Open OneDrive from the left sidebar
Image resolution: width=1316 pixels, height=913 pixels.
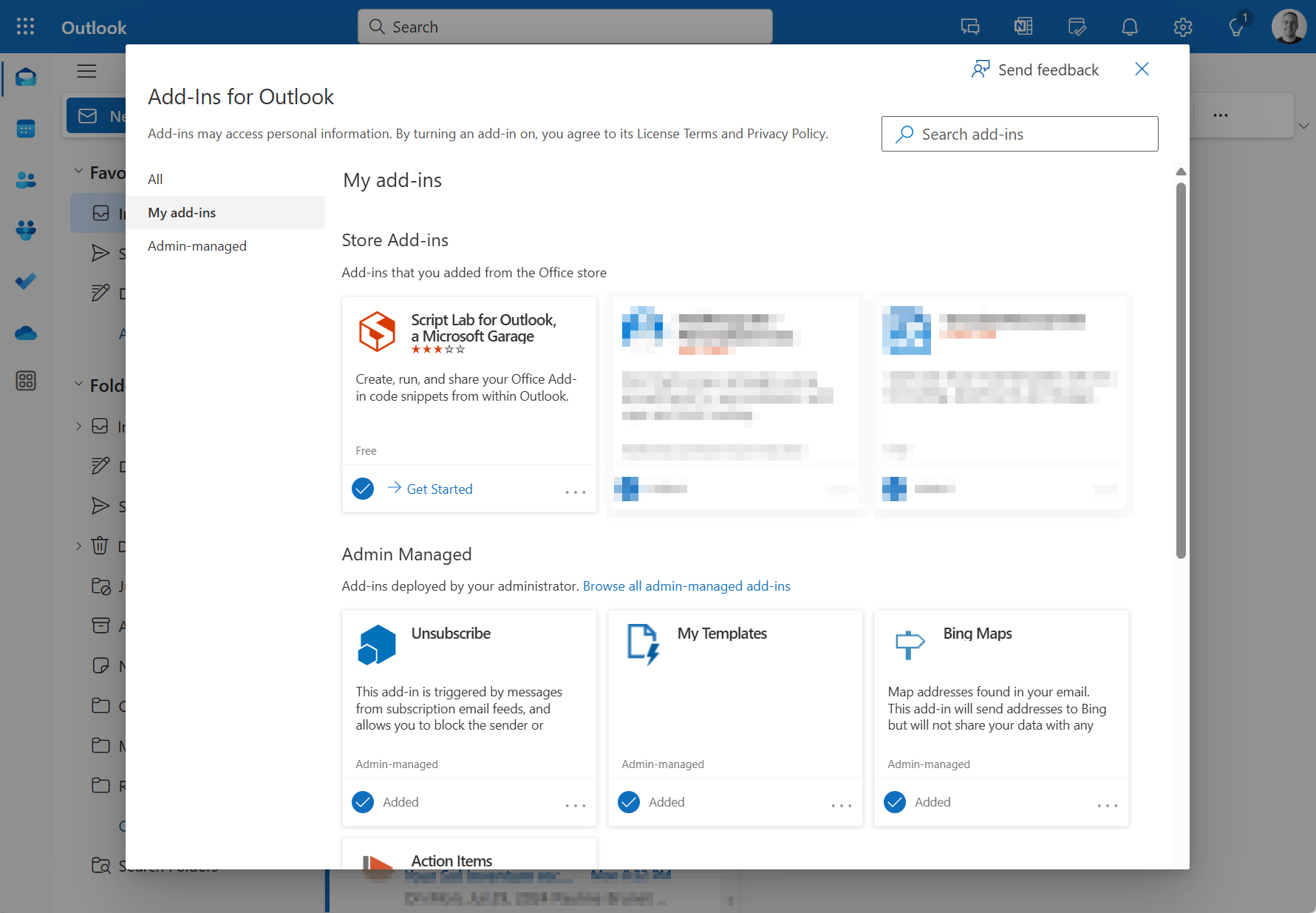[x=25, y=333]
